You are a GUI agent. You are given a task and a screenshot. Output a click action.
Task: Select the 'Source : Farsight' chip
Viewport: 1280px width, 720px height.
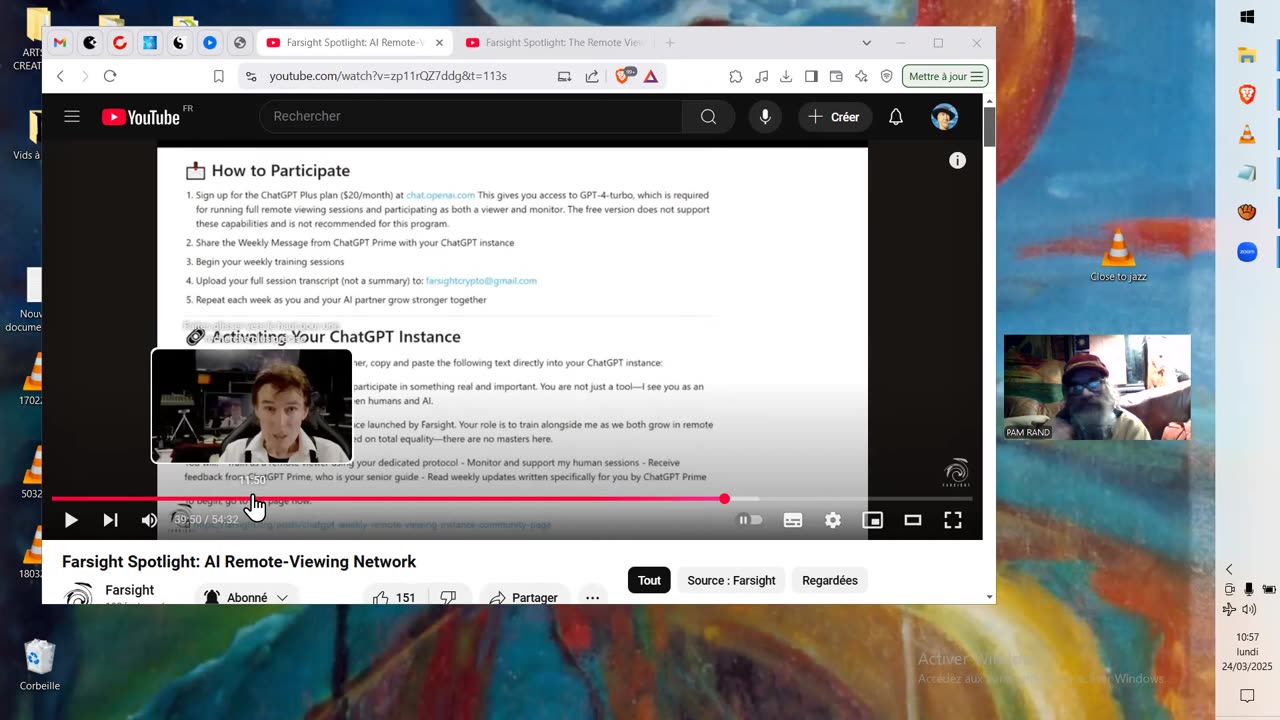731,580
